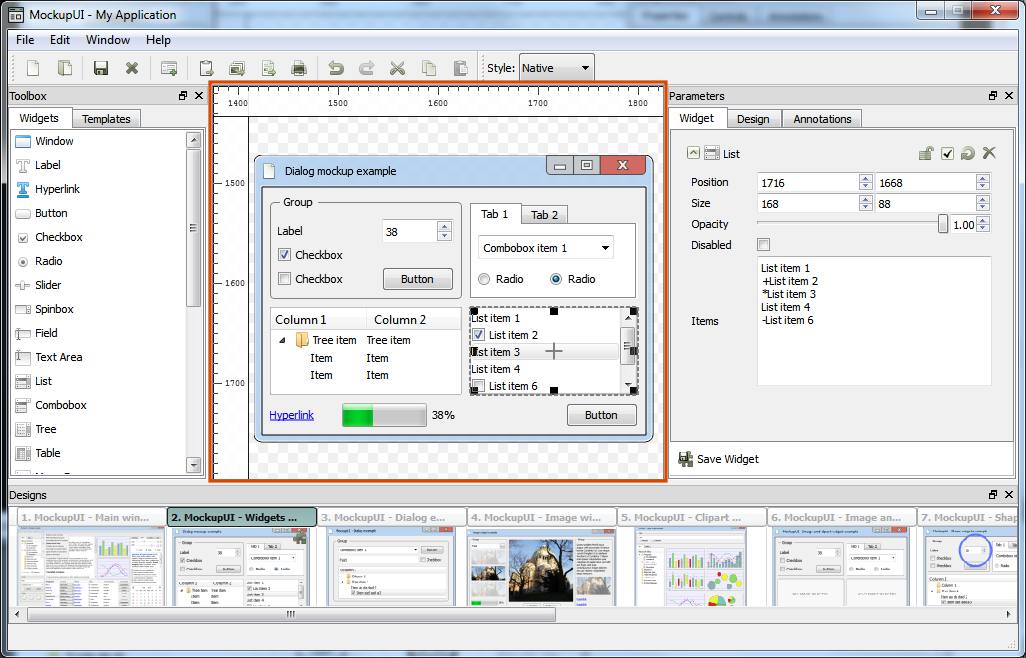
Task: Click the selected right Radio in mockup
Action: pos(556,279)
